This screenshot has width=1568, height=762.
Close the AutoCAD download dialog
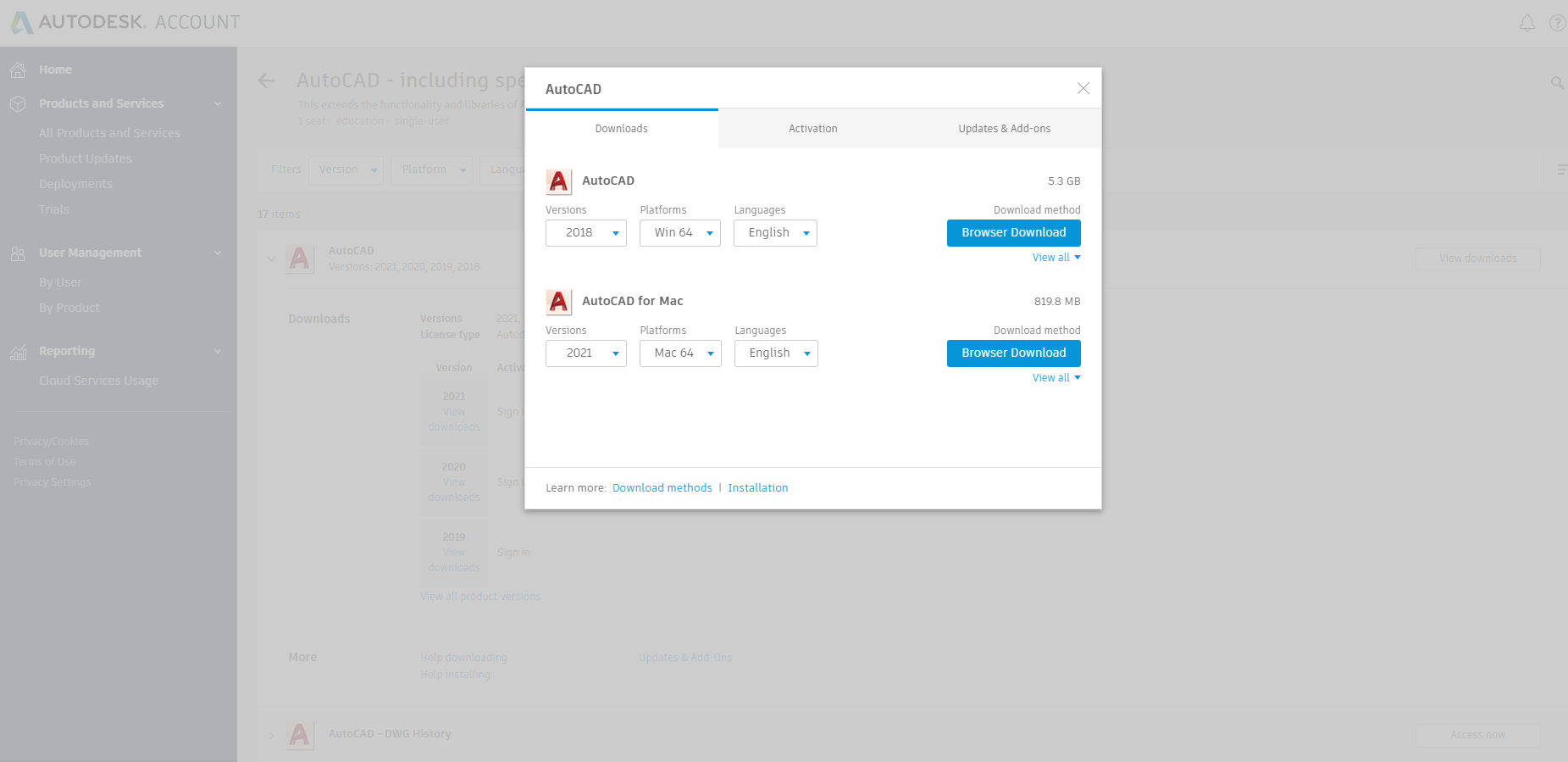[x=1083, y=88]
